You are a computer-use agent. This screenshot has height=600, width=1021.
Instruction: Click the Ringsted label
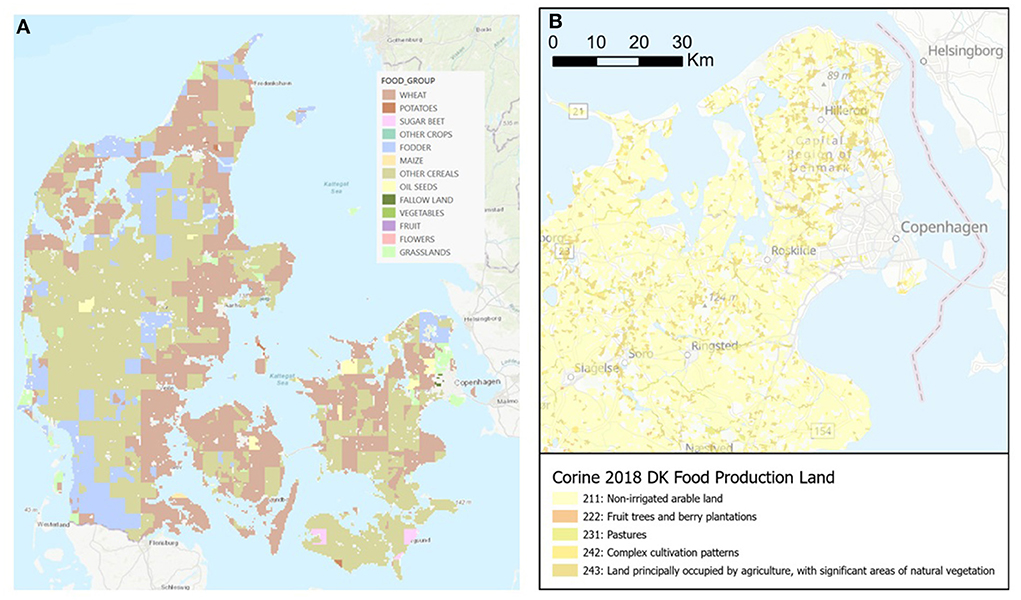point(714,346)
